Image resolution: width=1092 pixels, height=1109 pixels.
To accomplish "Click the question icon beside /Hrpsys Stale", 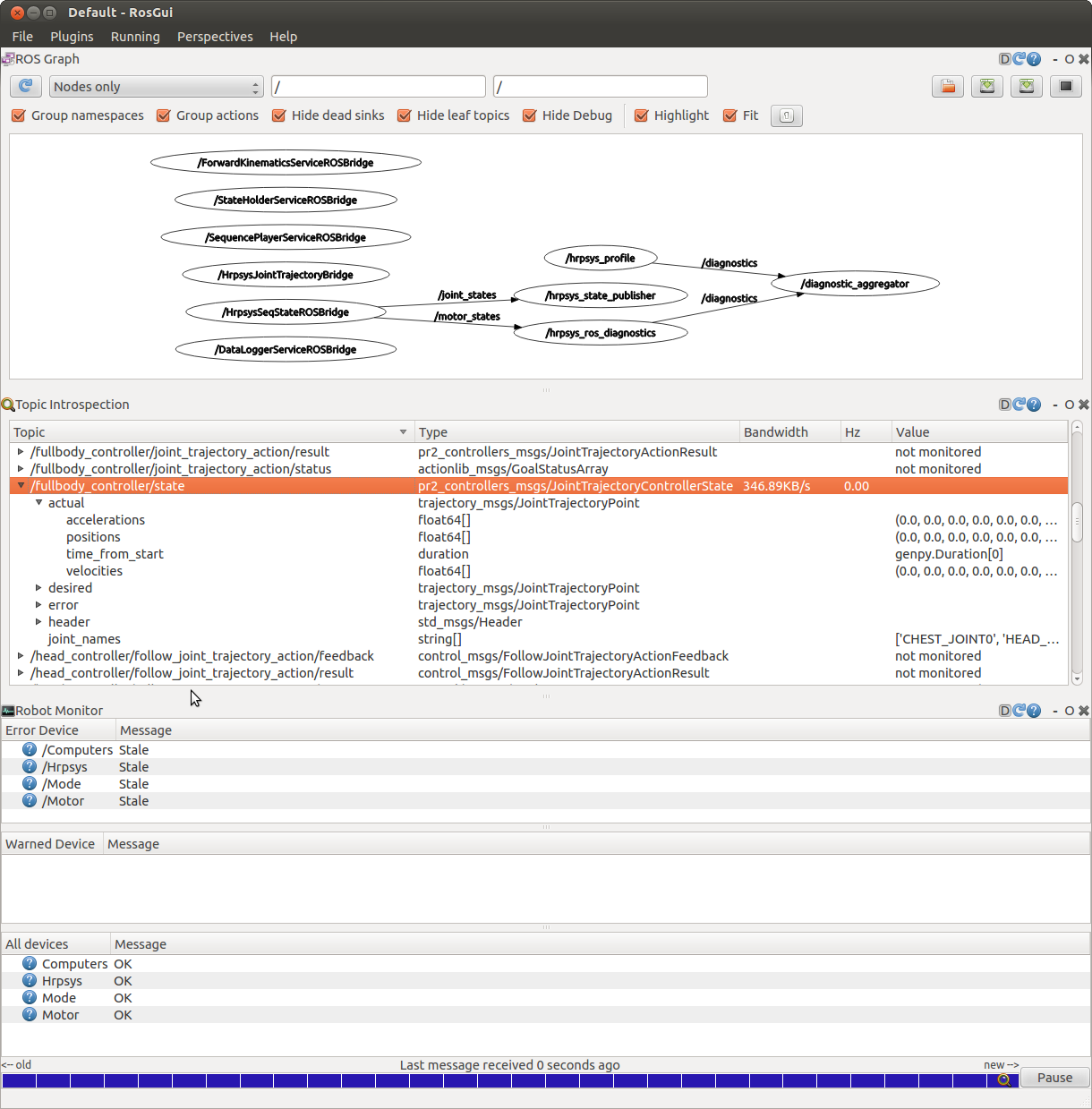I will (x=30, y=767).
